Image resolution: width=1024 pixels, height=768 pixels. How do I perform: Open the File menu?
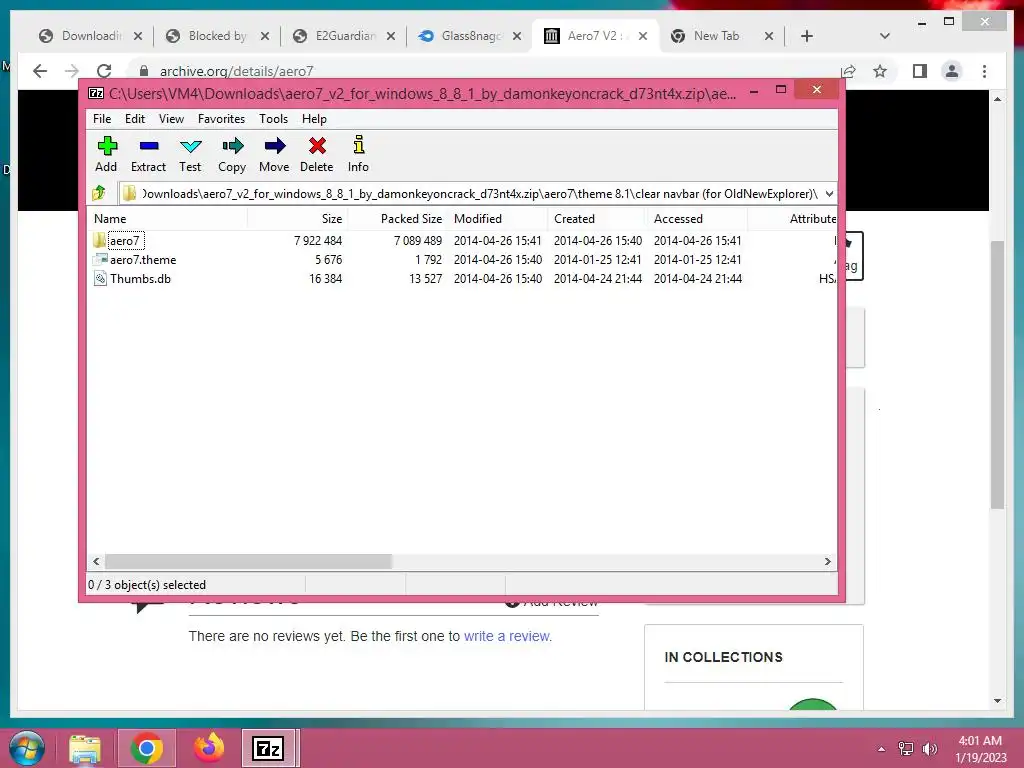tap(102, 119)
